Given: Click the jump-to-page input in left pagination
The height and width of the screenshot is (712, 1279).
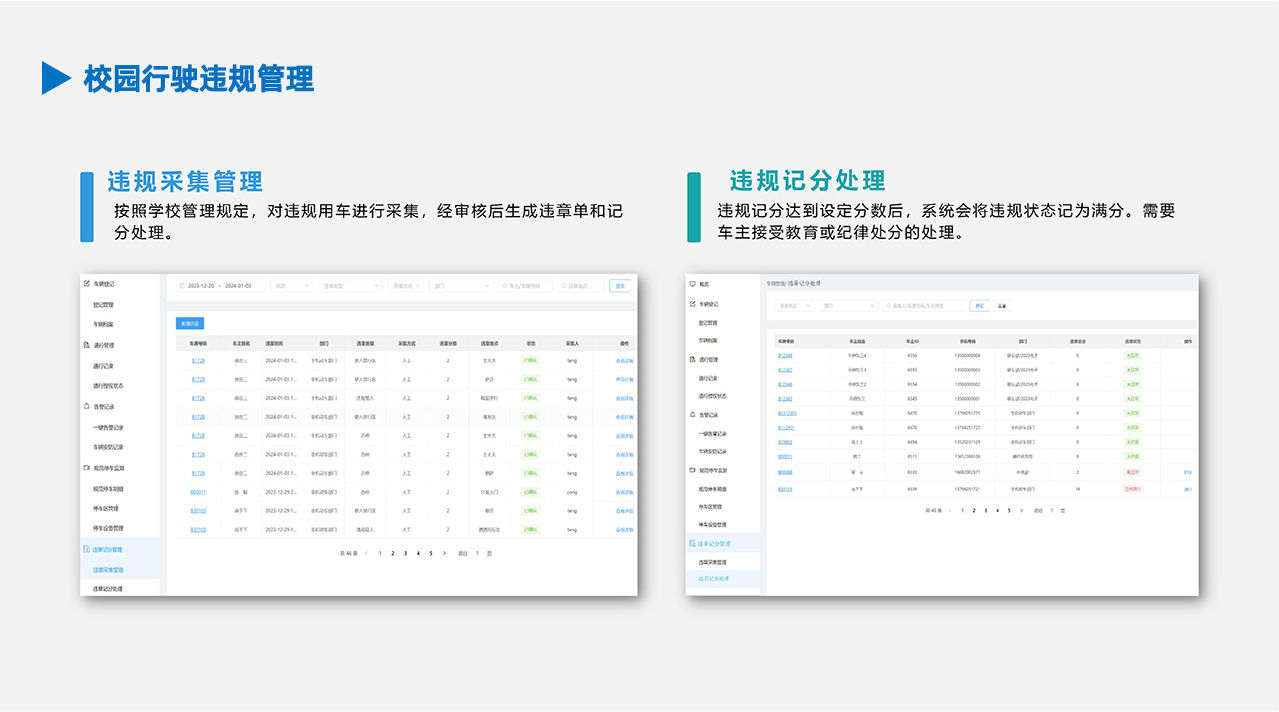Looking at the screenshot, I should tap(477, 553).
